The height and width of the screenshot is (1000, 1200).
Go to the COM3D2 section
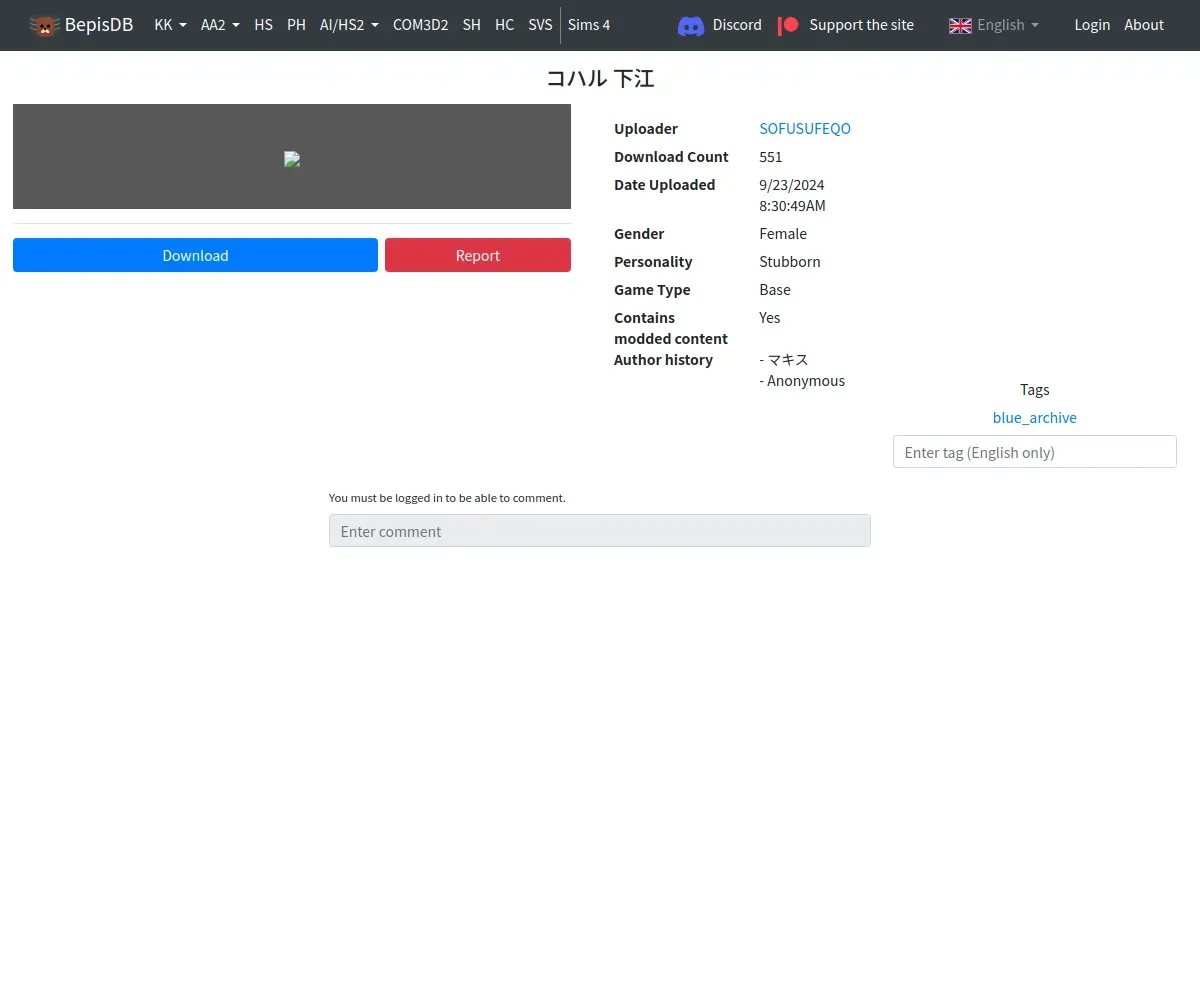click(x=420, y=25)
